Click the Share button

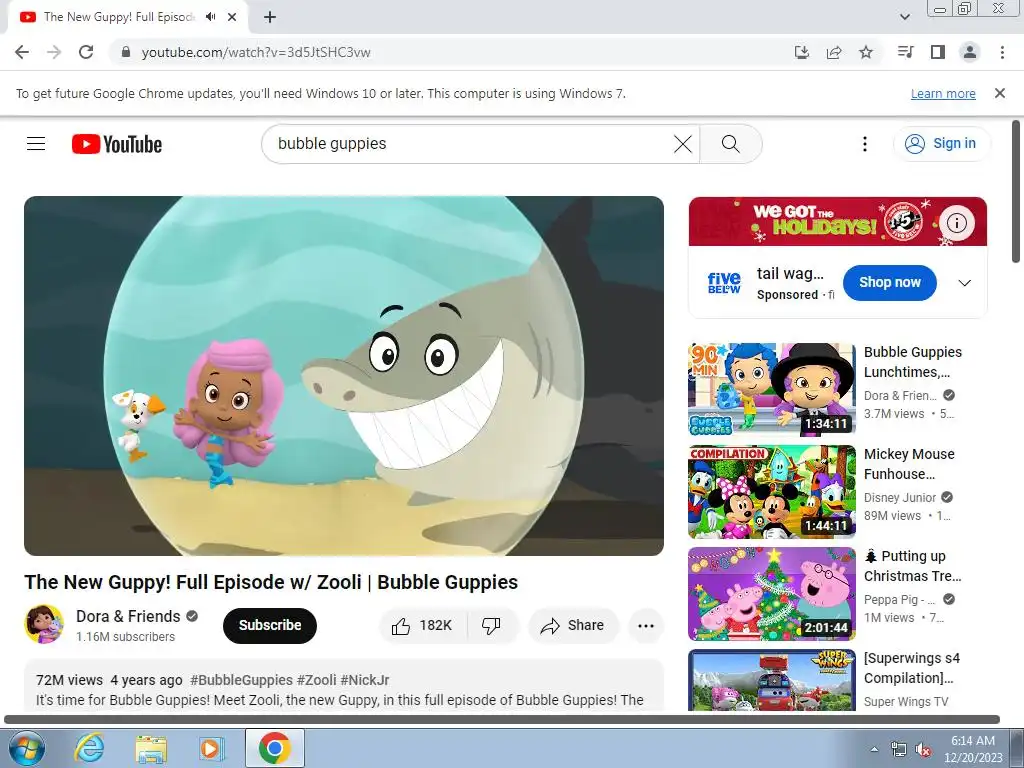pos(573,626)
